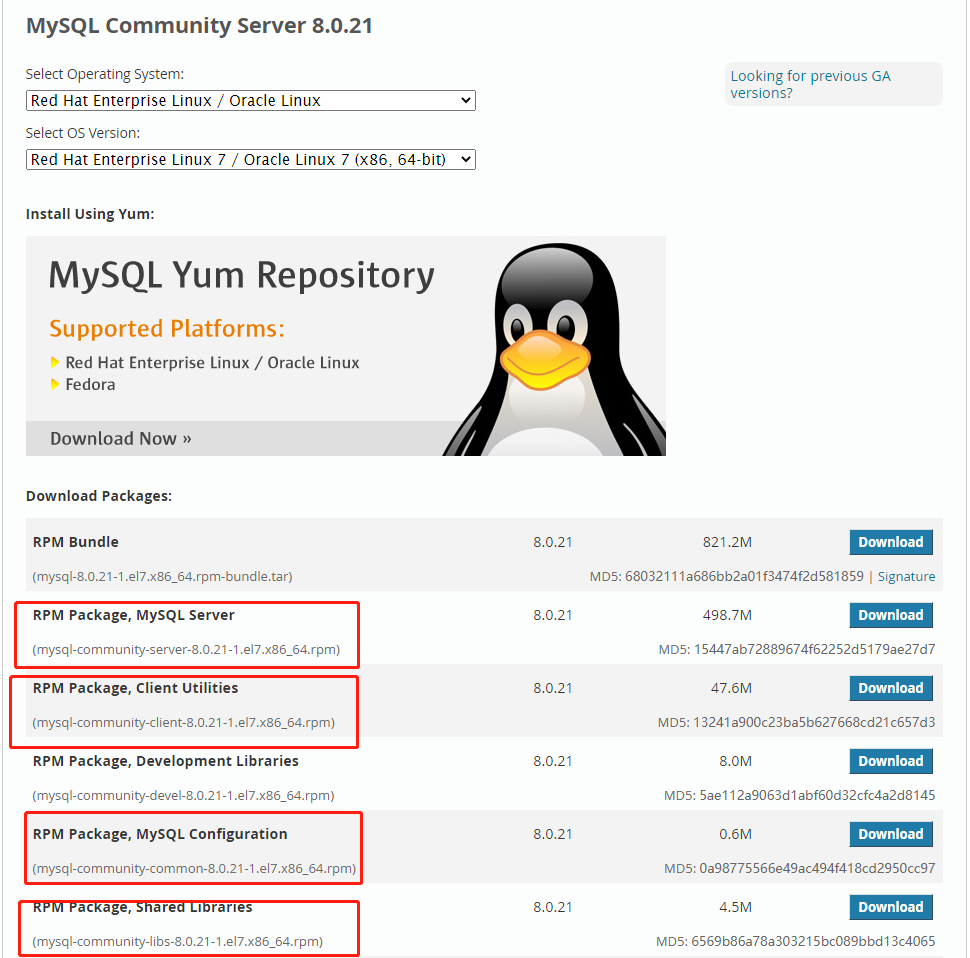
Task: Download the Shared Libraries RPM package
Action: click(x=891, y=907)
